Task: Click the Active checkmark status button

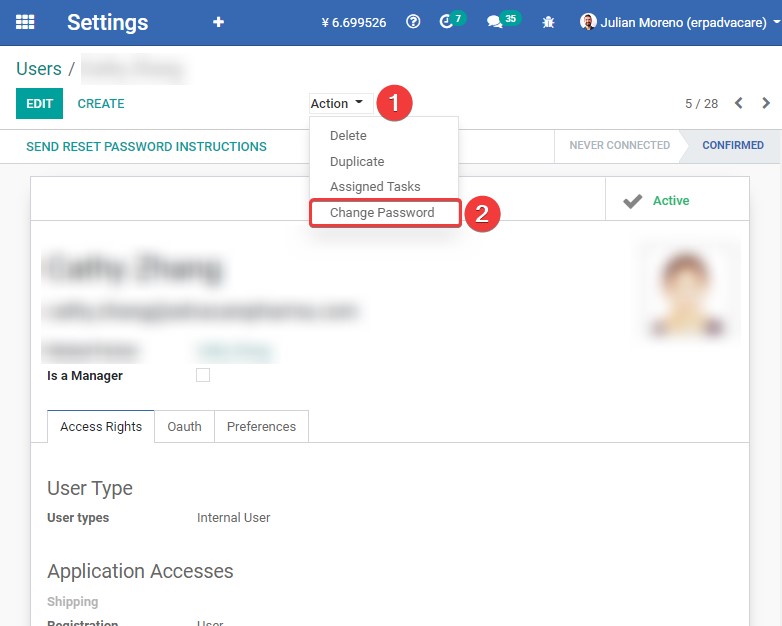Action: (x=677, y=201)
